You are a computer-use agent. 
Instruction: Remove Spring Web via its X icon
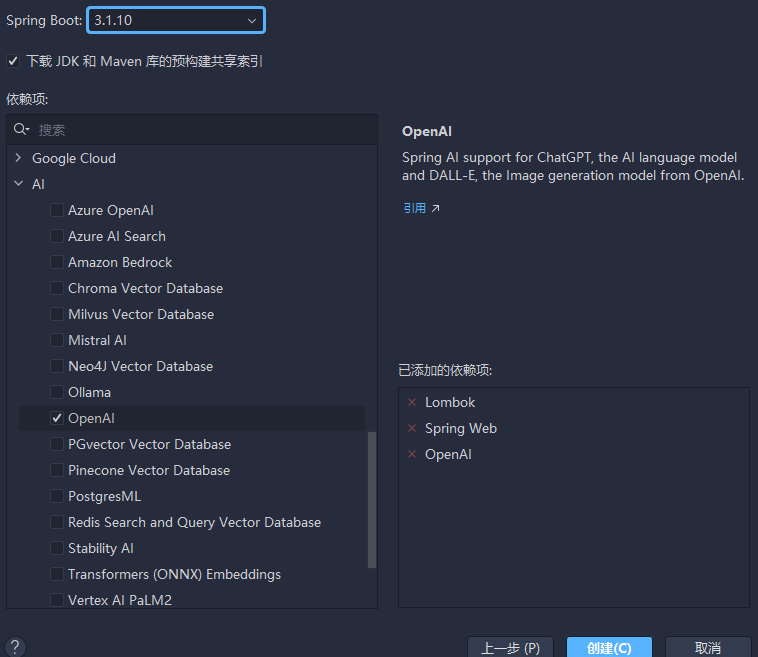click(x=412, y=428)
